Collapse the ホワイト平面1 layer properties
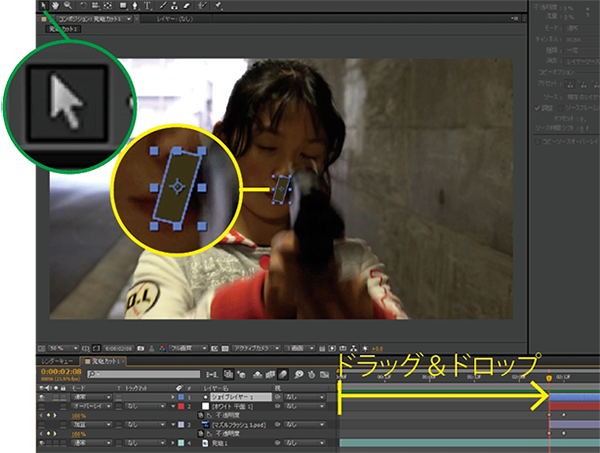 click(173, 406)
